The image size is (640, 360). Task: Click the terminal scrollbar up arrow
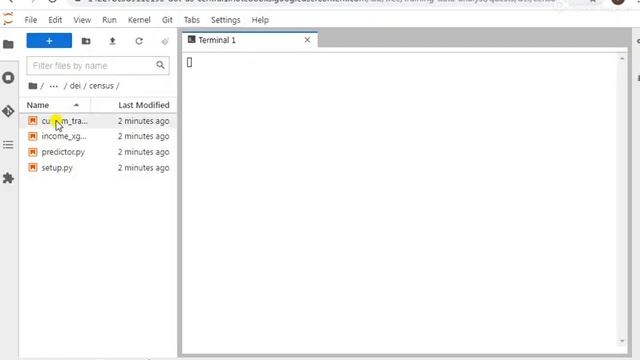click(x=622, y=59)
